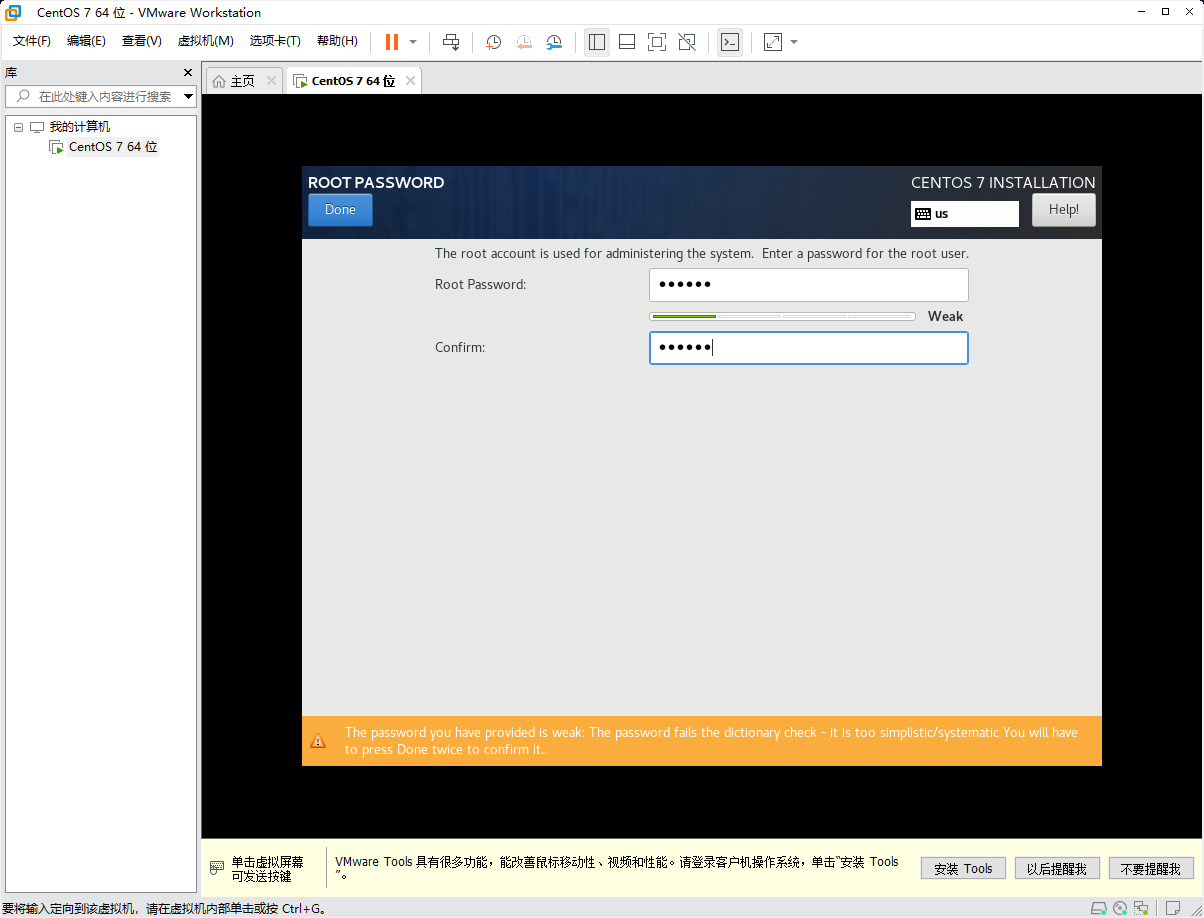This screenshot has height=918, width=1204.
Task: Click the password strength bar
Action: click(782, 316)
